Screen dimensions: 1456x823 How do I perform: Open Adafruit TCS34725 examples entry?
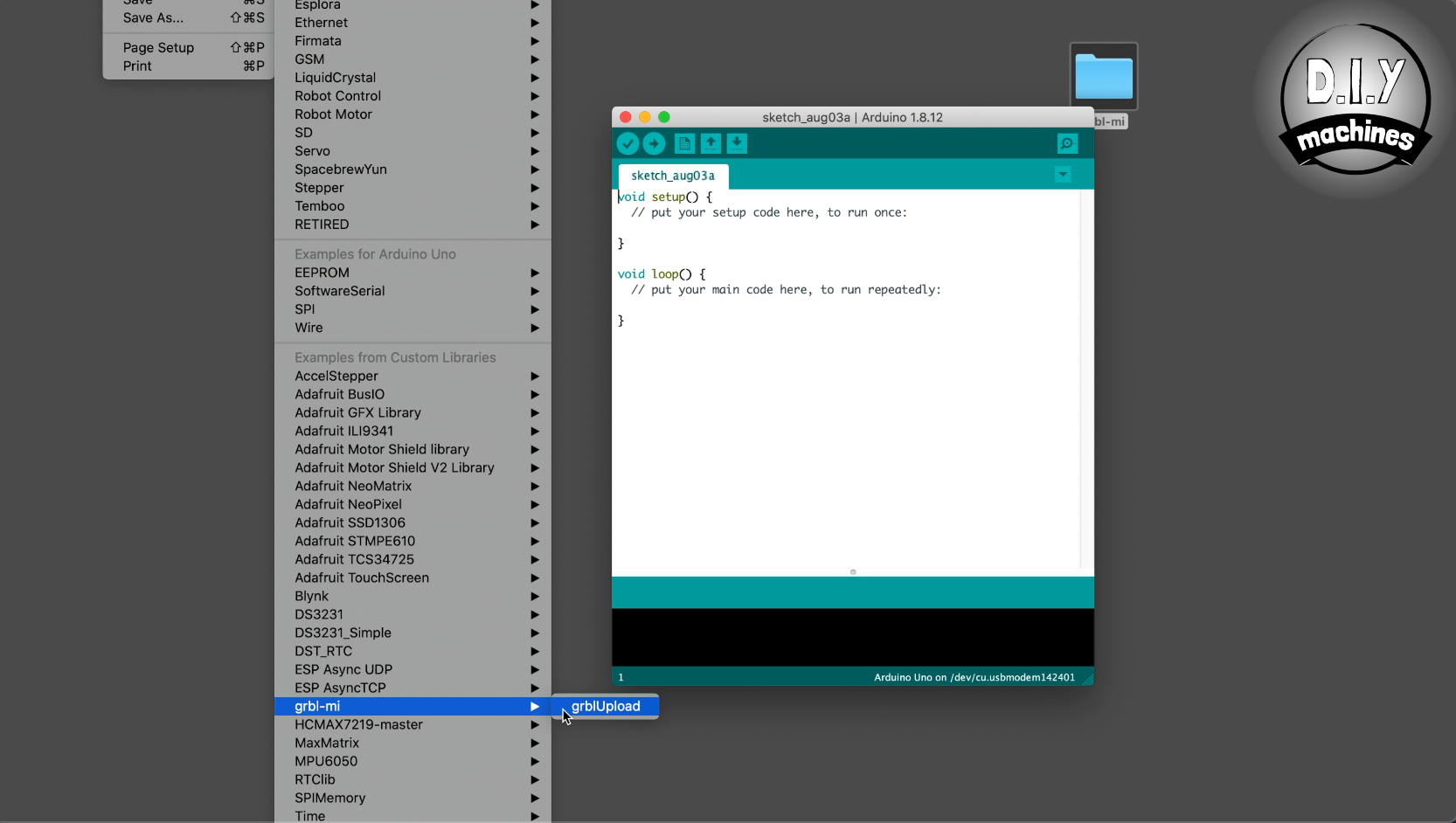pyautogui.click(x=413, y=559)
